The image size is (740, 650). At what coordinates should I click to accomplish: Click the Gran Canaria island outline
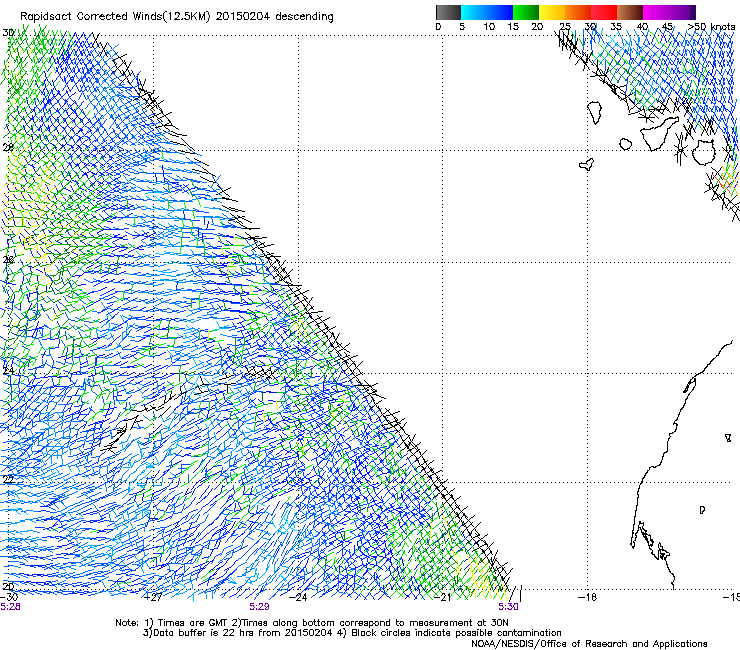click(704, 152)
